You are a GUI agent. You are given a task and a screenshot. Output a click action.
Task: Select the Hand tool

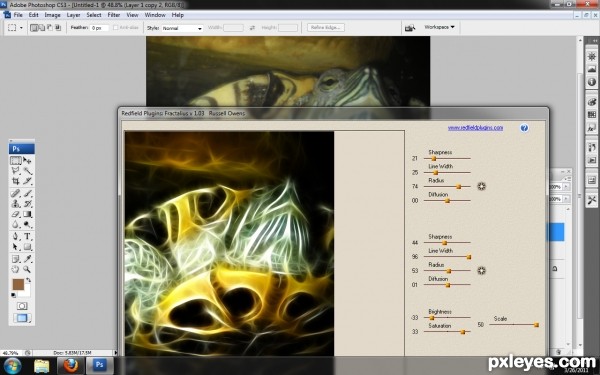(16, 269)
